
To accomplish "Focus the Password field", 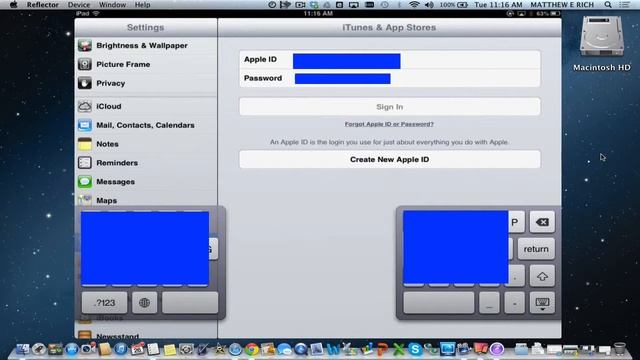I will (390, 78).
